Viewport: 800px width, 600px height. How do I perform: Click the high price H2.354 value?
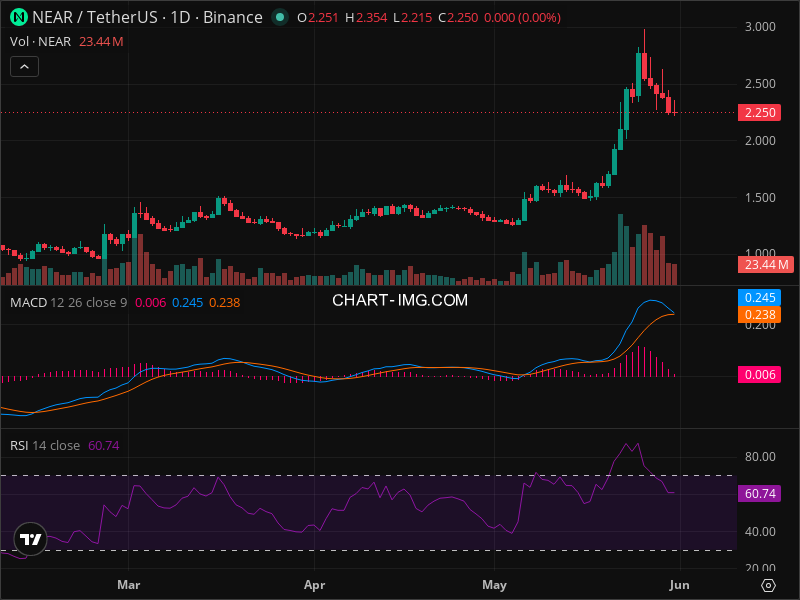click(x=366, y=18)
